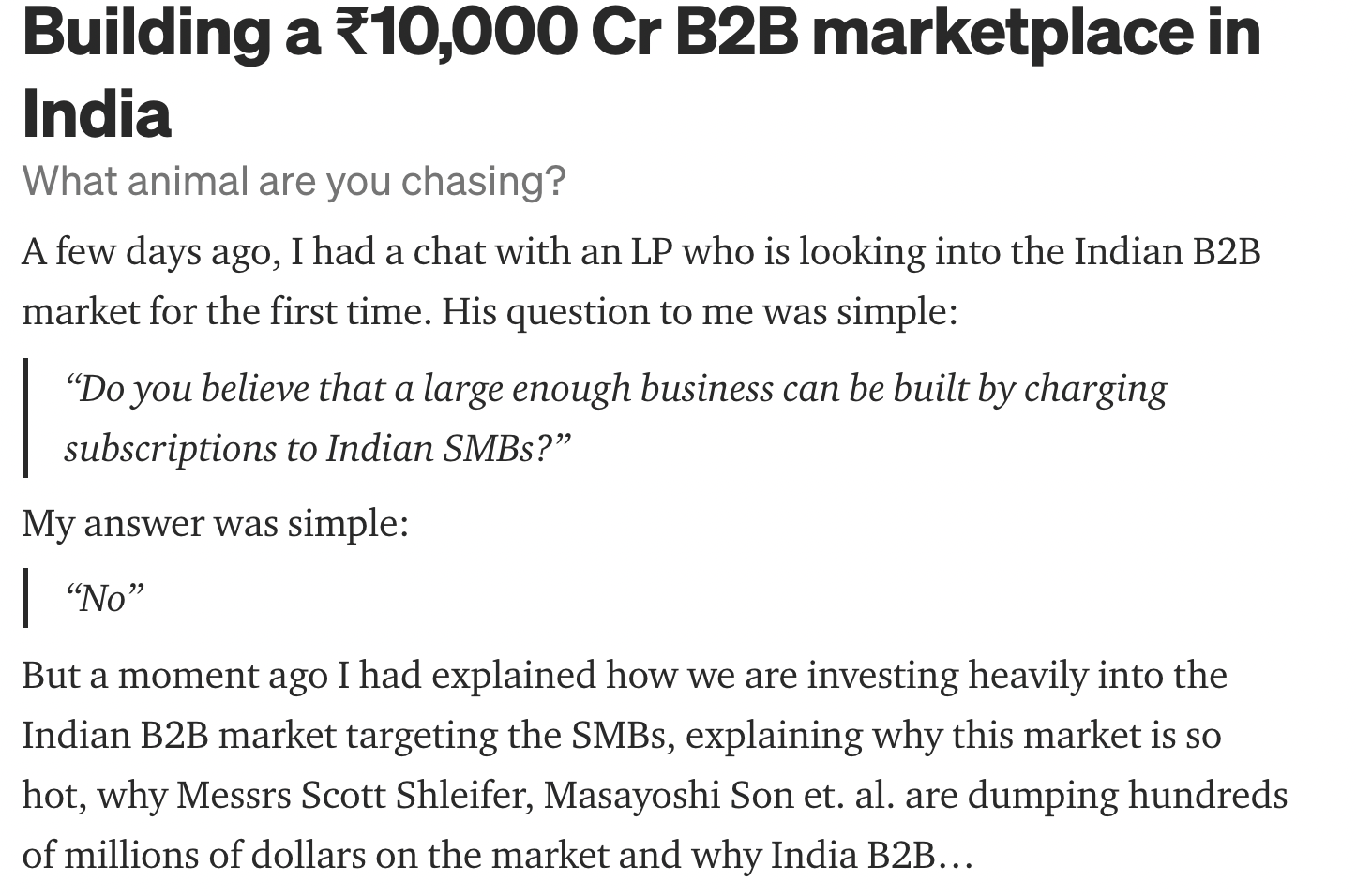Click the line "My answer was simple:"
1356x896 pixels.
215,523
